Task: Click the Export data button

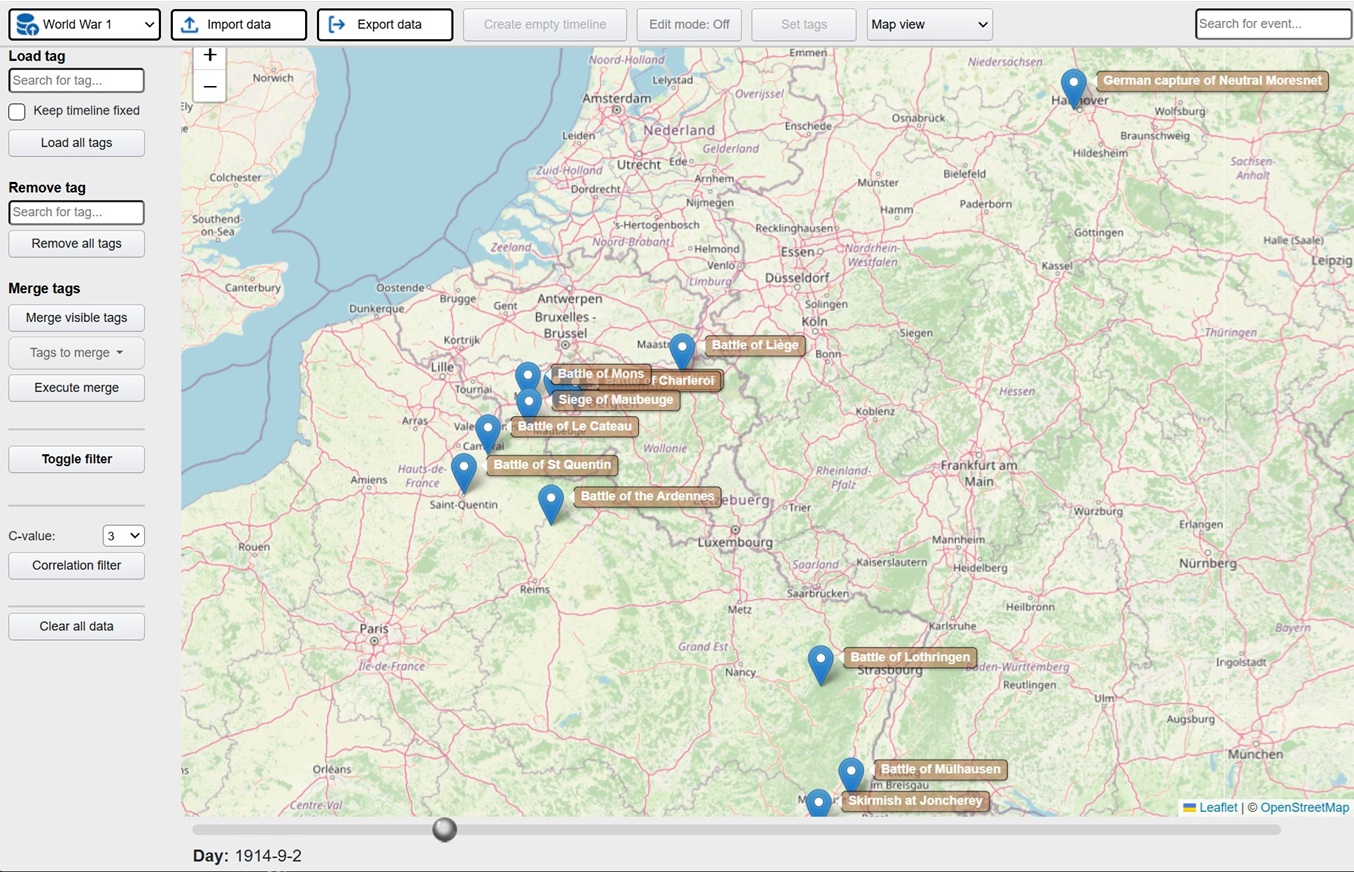Action: 385,24
